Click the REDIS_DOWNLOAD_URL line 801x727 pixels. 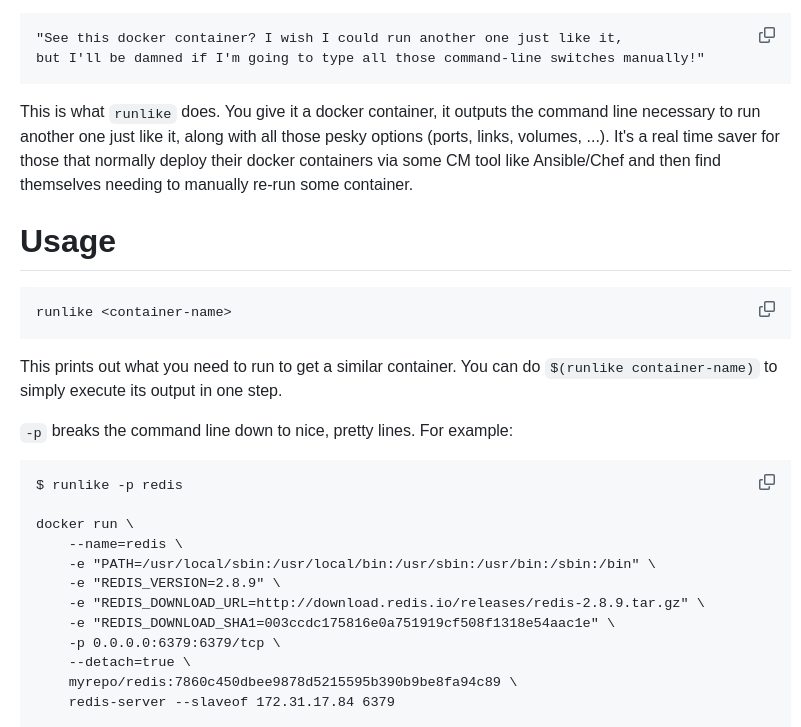coord(386,603)
